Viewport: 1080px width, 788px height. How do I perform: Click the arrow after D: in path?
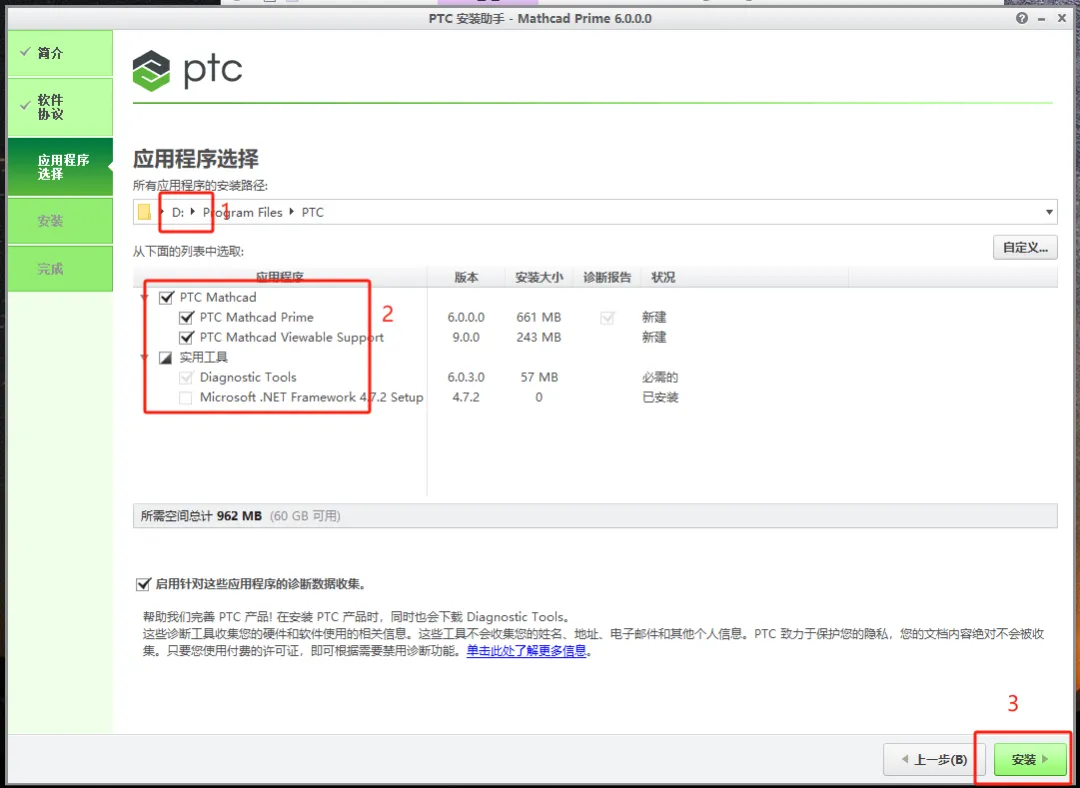[193, 212]
